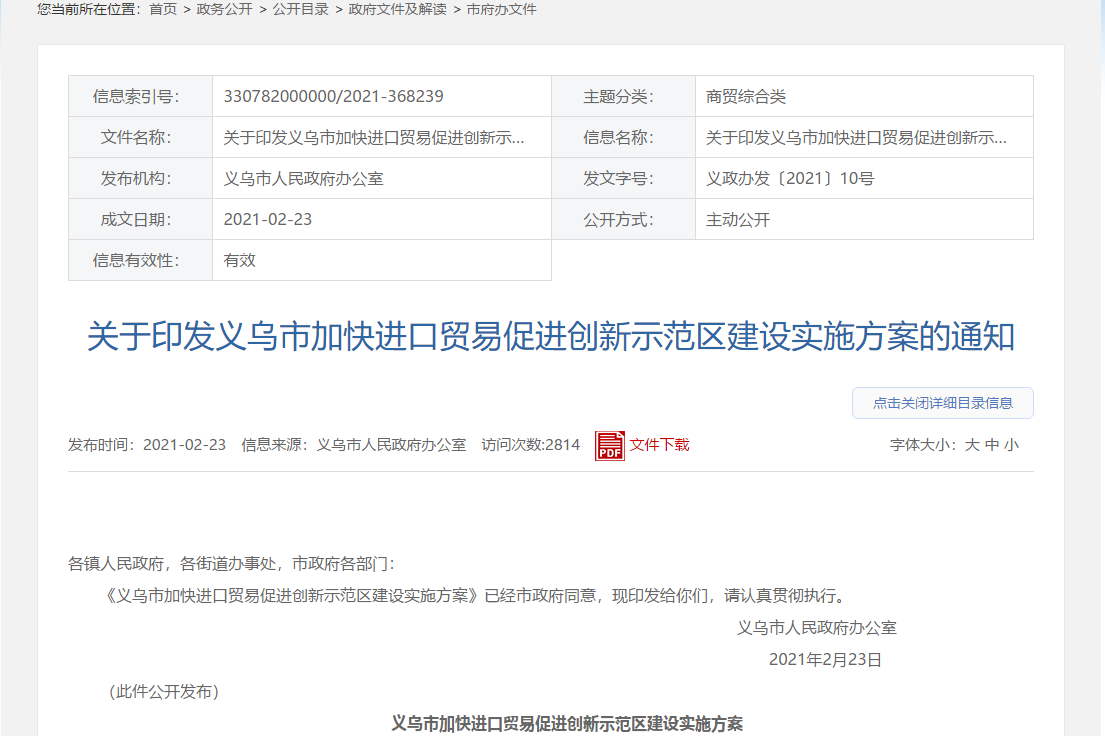Click the 主动公开 disclosure method cell
The width and height of the screenshot is (1105, 738).
pos(738,220)
